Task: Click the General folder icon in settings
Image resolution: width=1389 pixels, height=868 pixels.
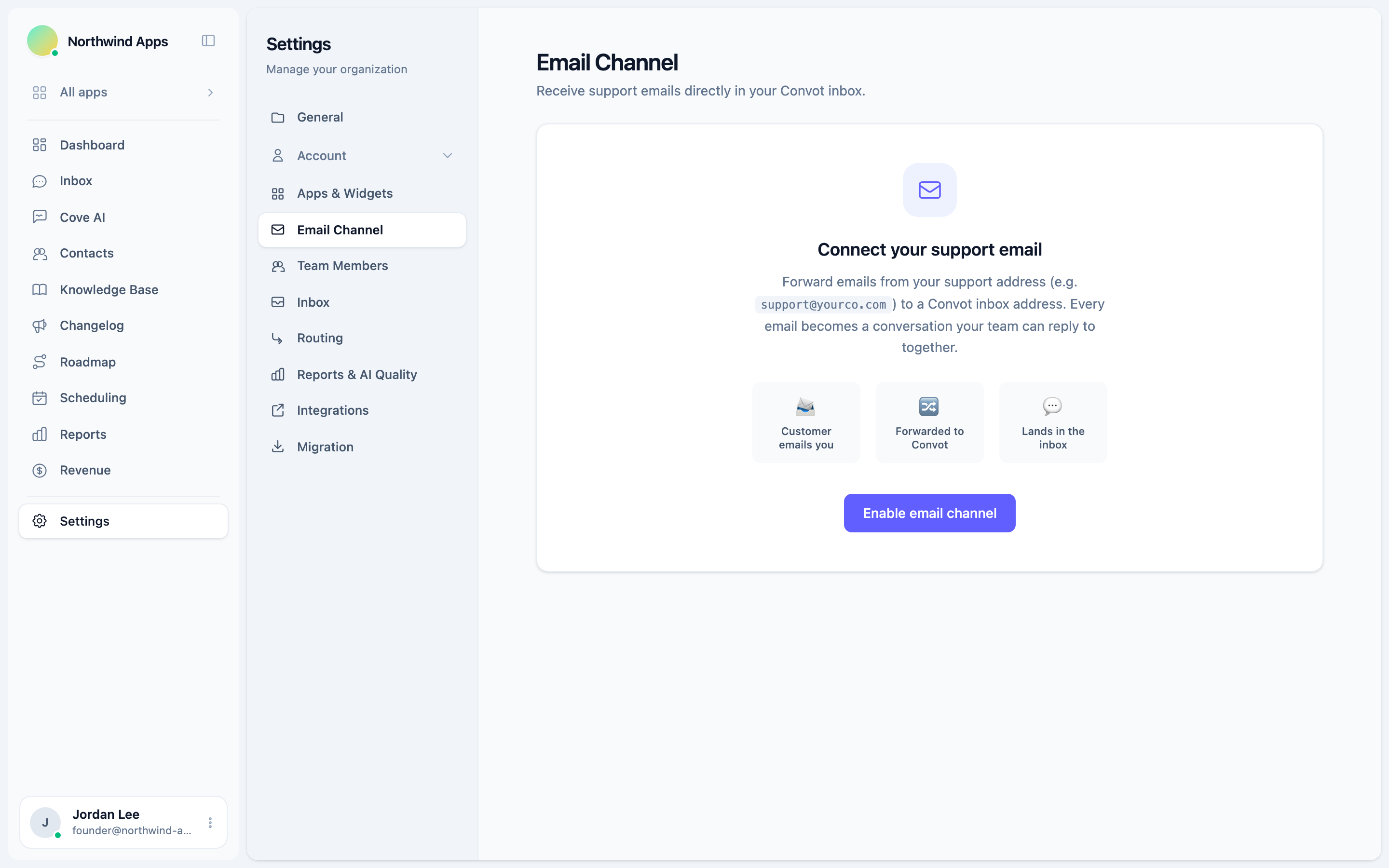Action: 278,117
